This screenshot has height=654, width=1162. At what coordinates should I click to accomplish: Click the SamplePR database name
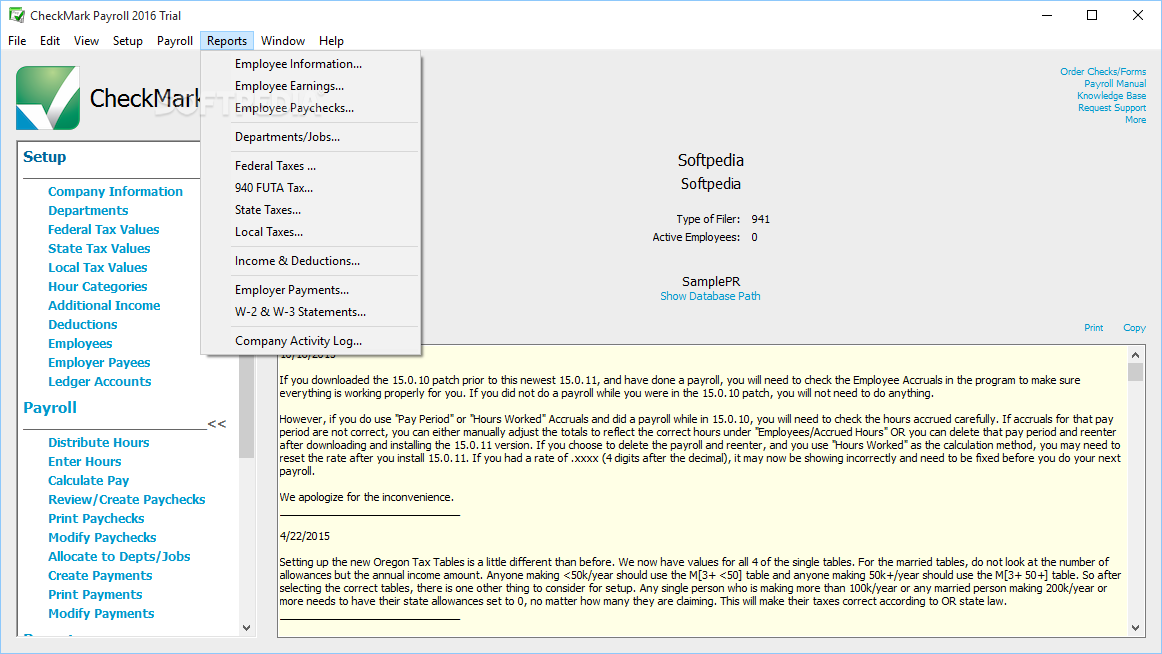[x=711, y=281]
